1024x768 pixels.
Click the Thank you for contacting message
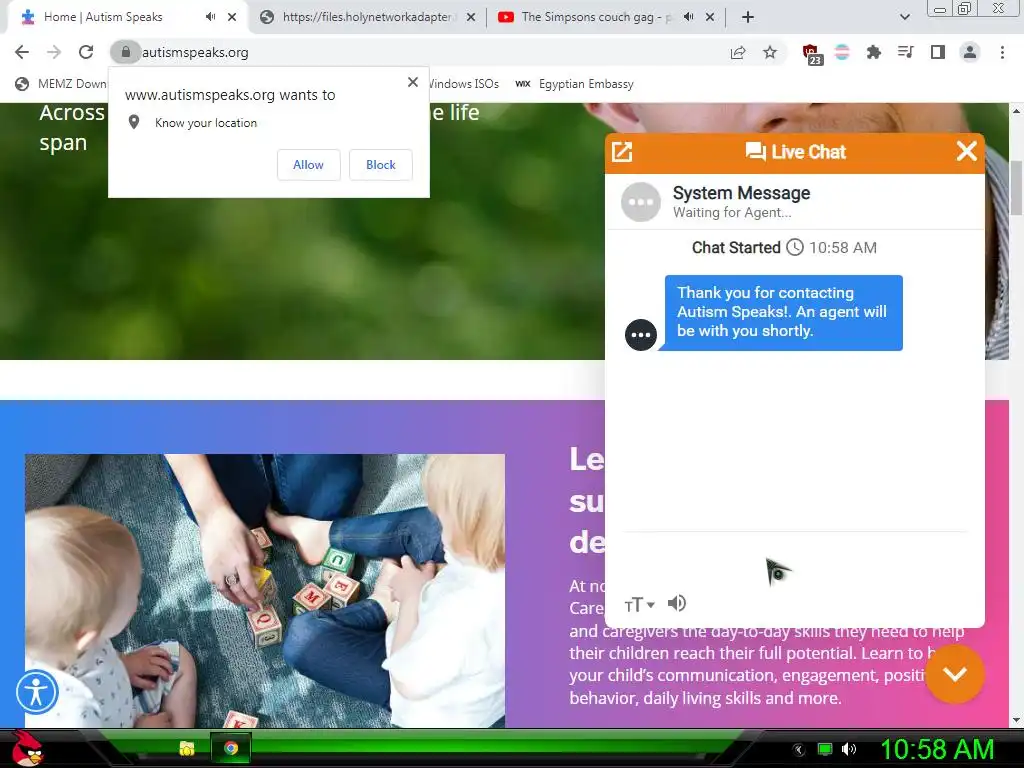[x=784, y=312]
